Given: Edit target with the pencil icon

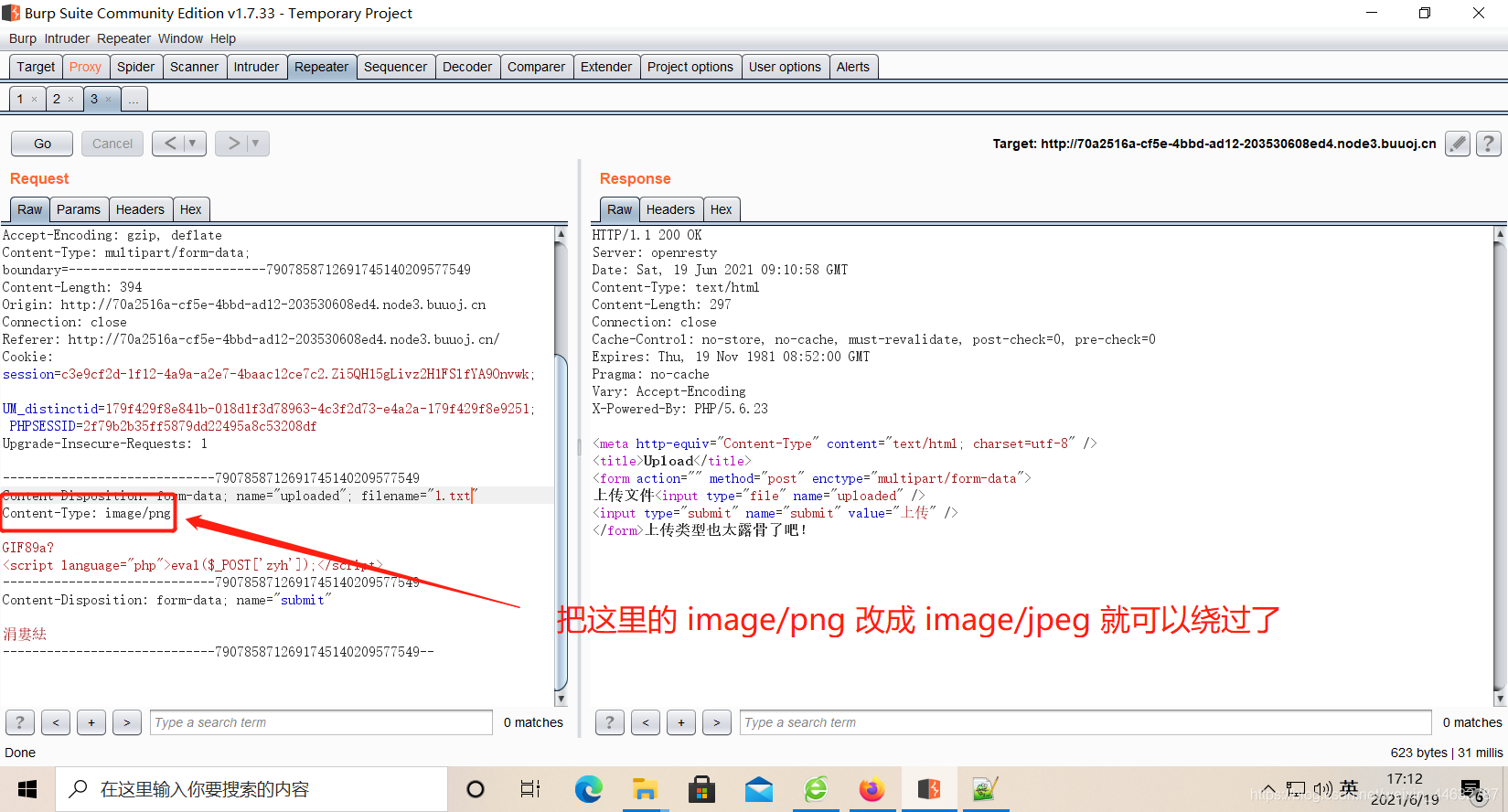Looking at the screenshot, I should click(1458, 144).
